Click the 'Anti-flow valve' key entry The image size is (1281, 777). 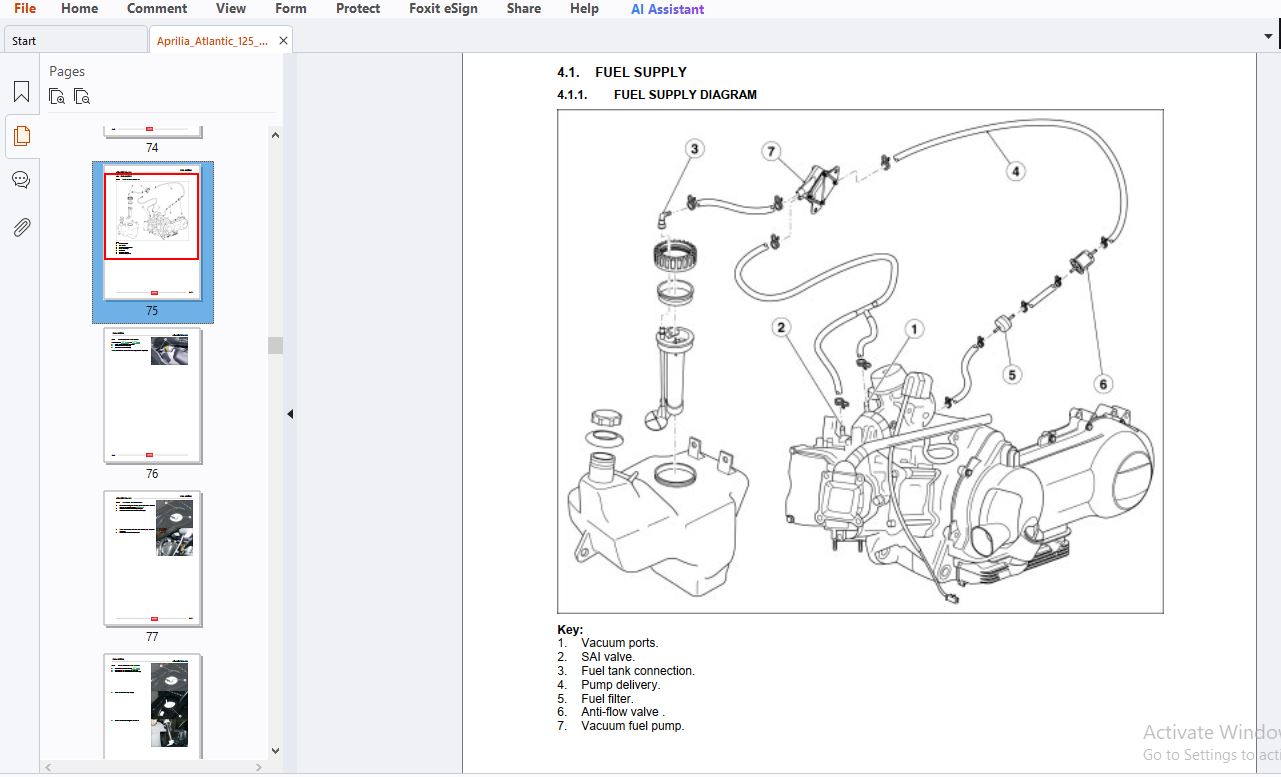623,712
